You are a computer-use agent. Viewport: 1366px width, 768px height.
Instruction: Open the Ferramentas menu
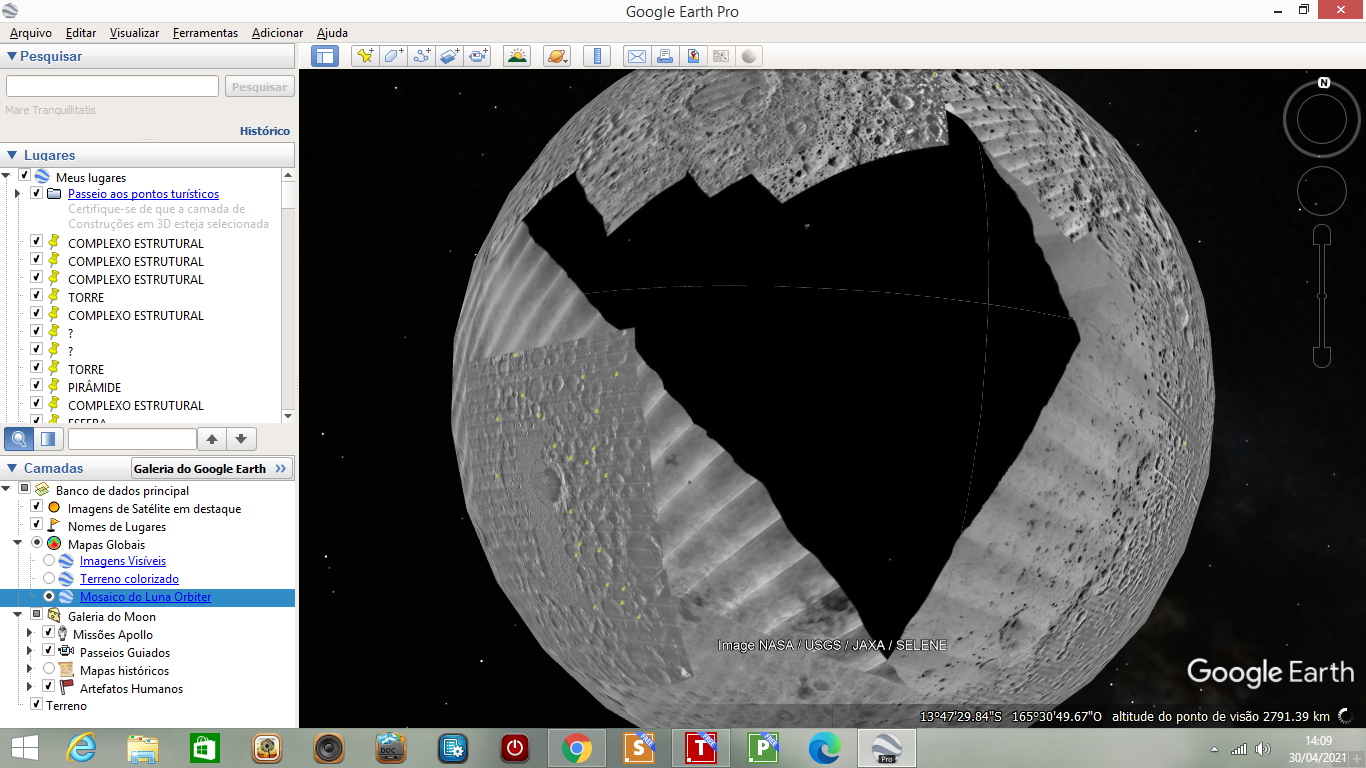coord(205,33)
